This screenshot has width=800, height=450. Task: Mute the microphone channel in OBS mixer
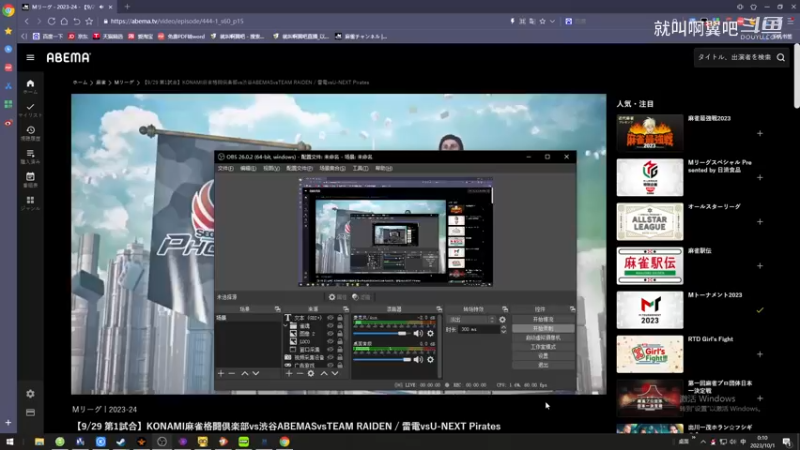tap(418, 333)
